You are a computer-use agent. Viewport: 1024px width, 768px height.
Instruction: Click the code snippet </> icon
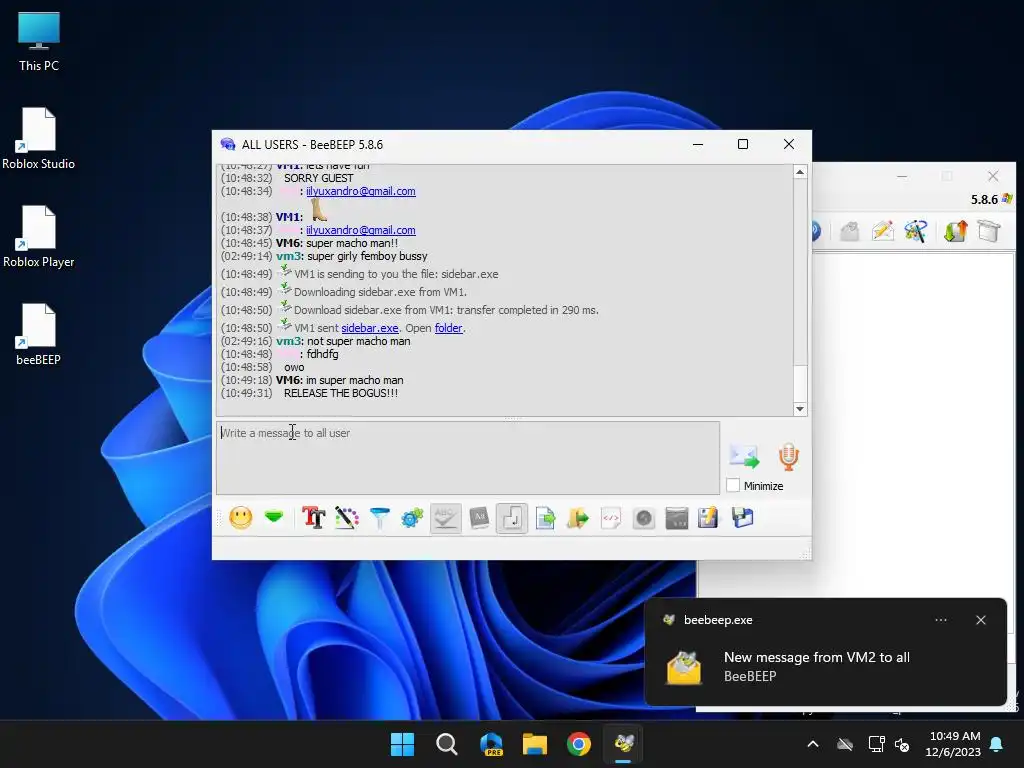611,518
